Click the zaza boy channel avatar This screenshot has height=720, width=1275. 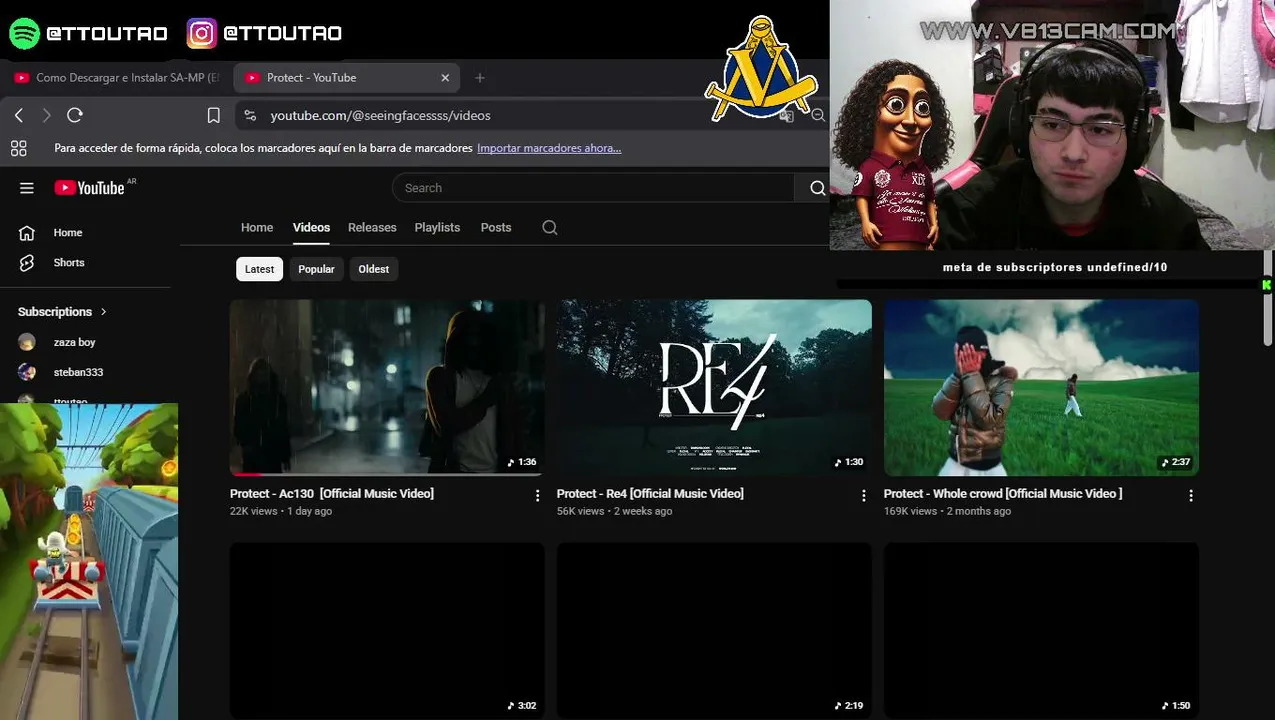(27, 342)
